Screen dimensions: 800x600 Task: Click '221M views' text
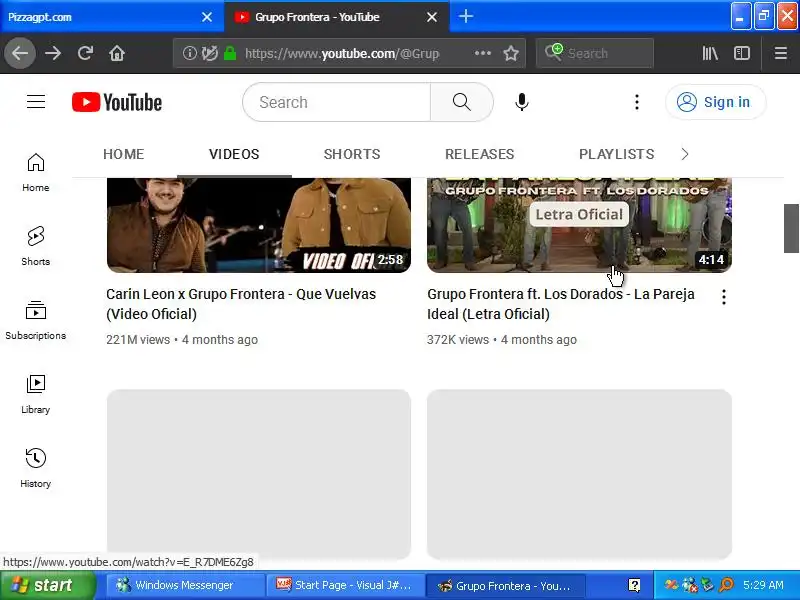(x=138, y=340)
